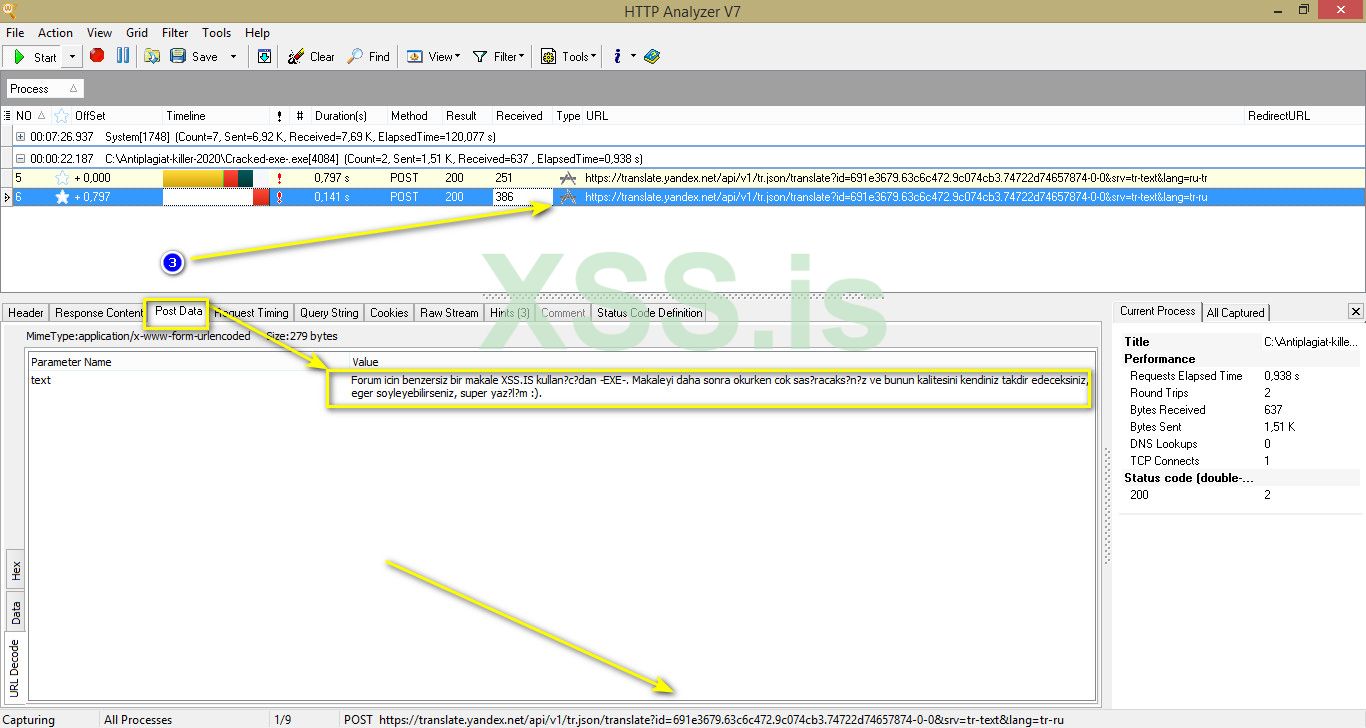Viewport: 1366px width, 728px height.
Task: Open the Start button dropdown arrow
Action: 72,57
